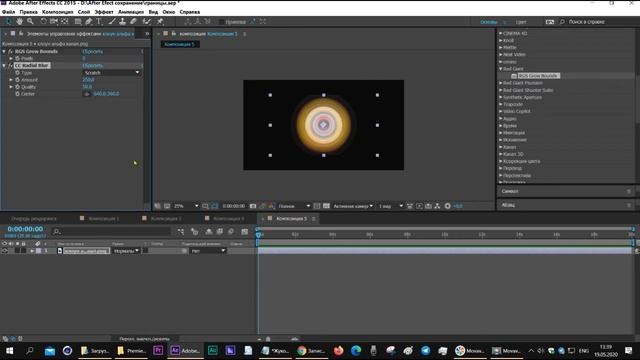Viewport: 640px width, 360px height.
Task: Select the Eraser tool
Action: point(133,21)
